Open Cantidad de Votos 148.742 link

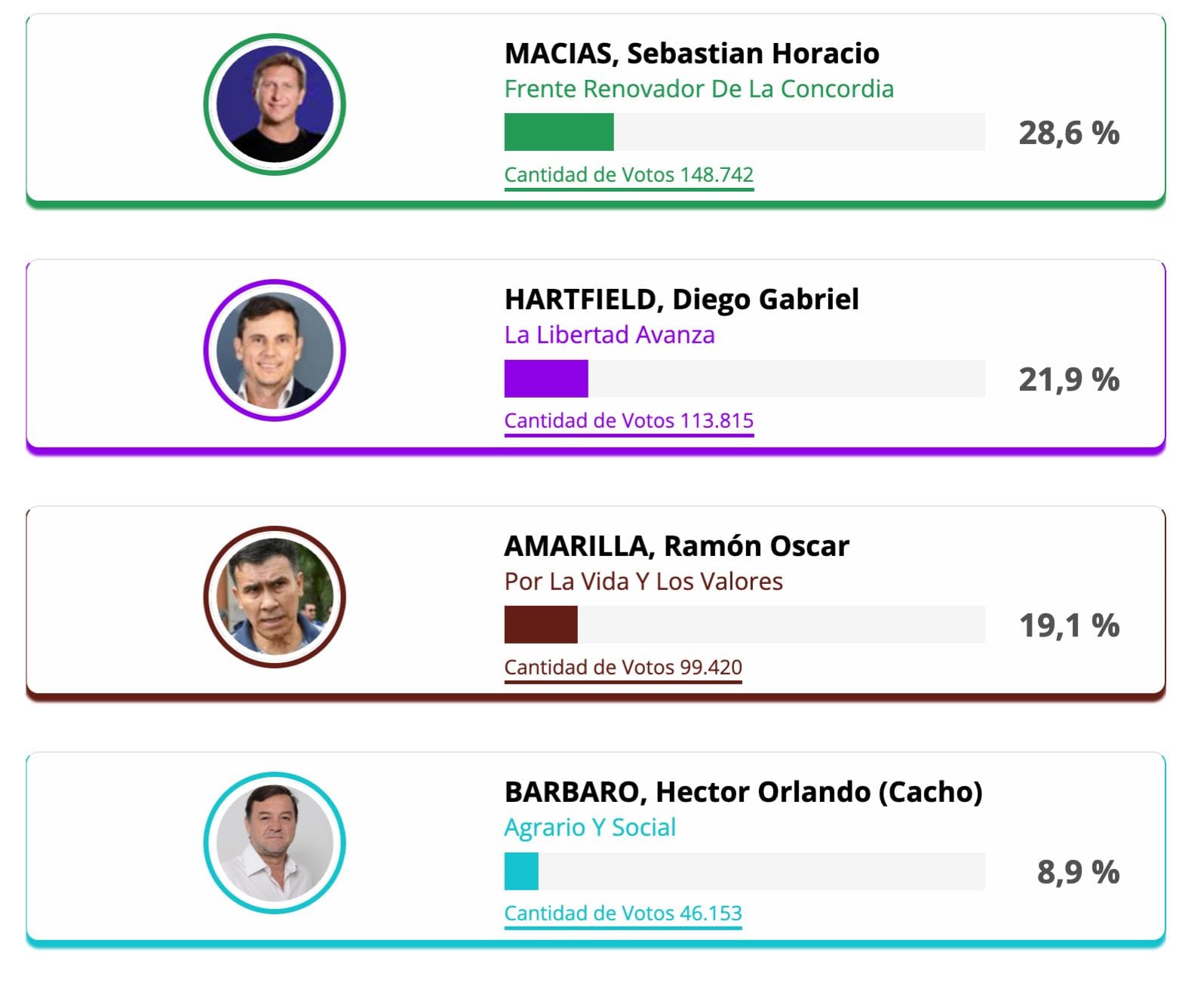(x=628, y=175)
